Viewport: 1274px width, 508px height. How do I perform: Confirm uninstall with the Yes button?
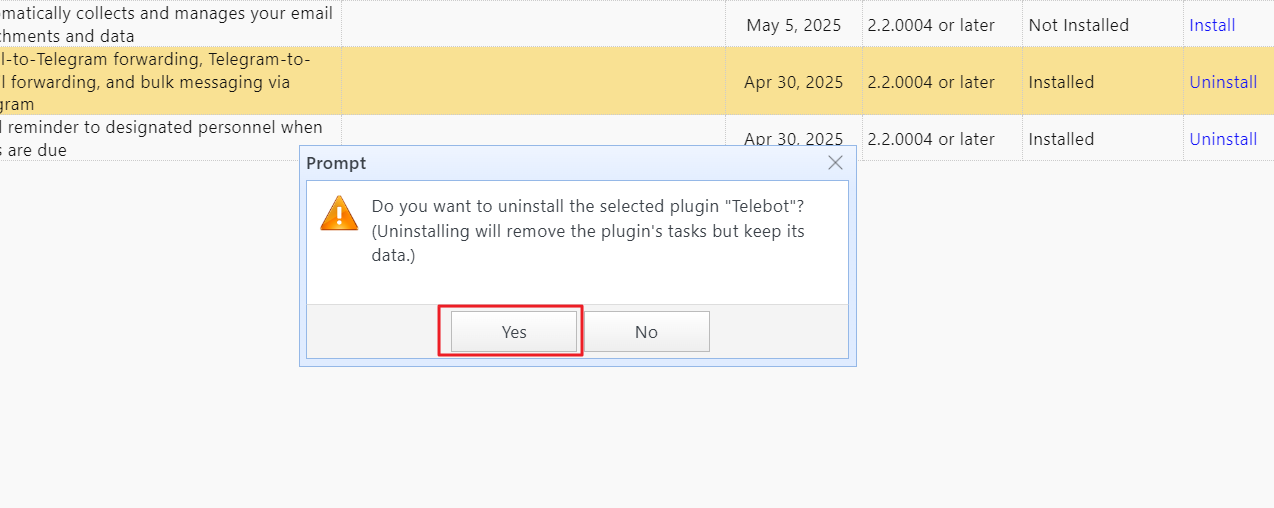(514, 332)
